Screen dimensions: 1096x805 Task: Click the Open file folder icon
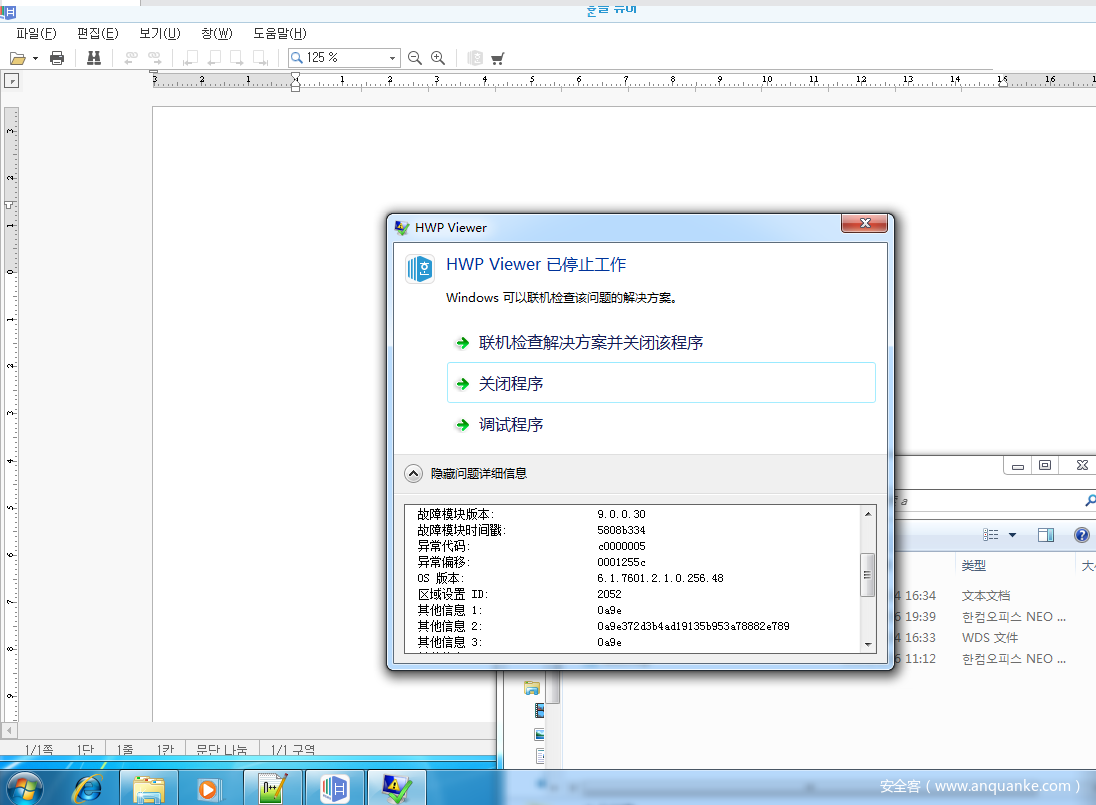click(x=18, y=58)
